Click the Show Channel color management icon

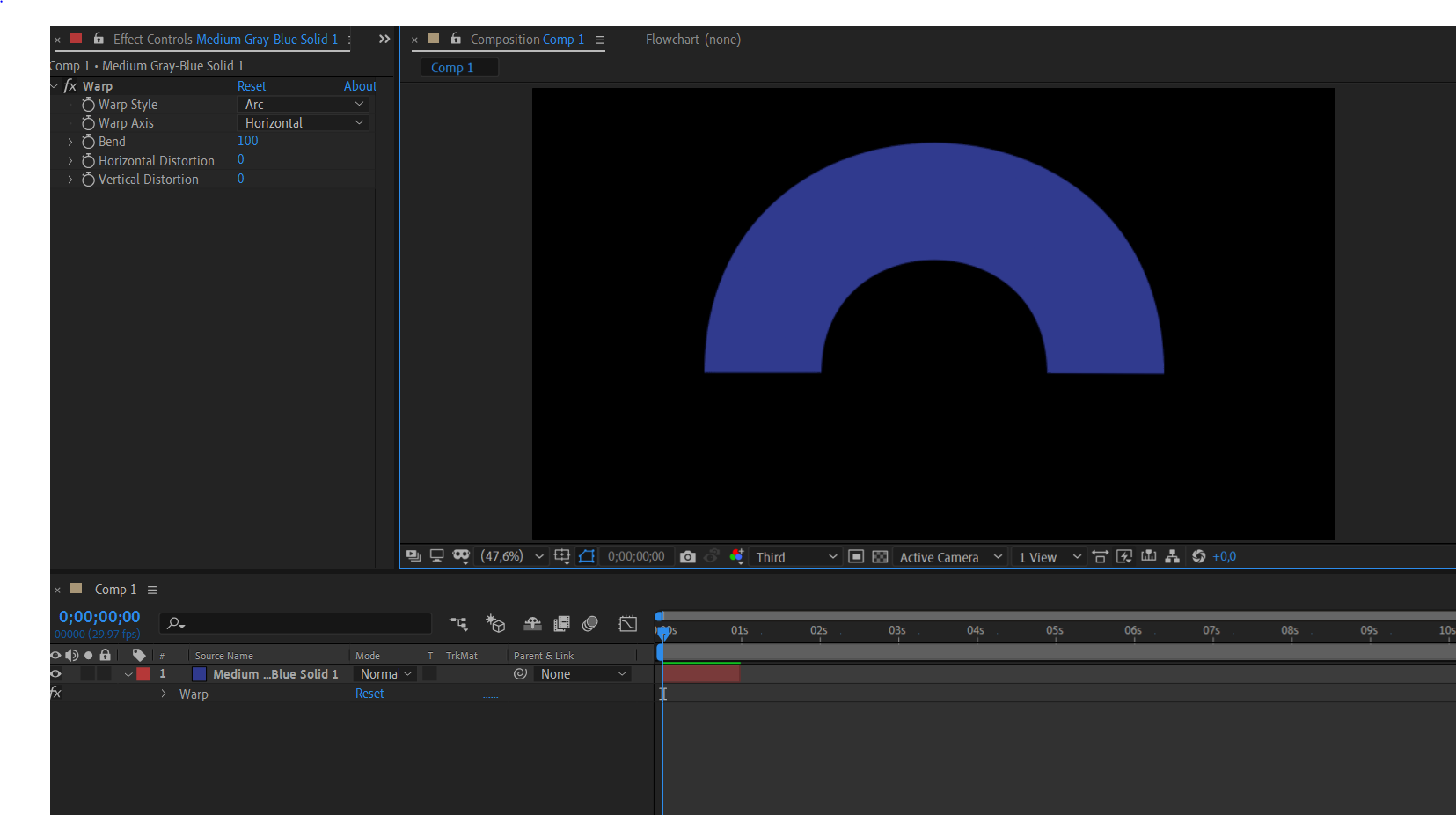[737, 557]
